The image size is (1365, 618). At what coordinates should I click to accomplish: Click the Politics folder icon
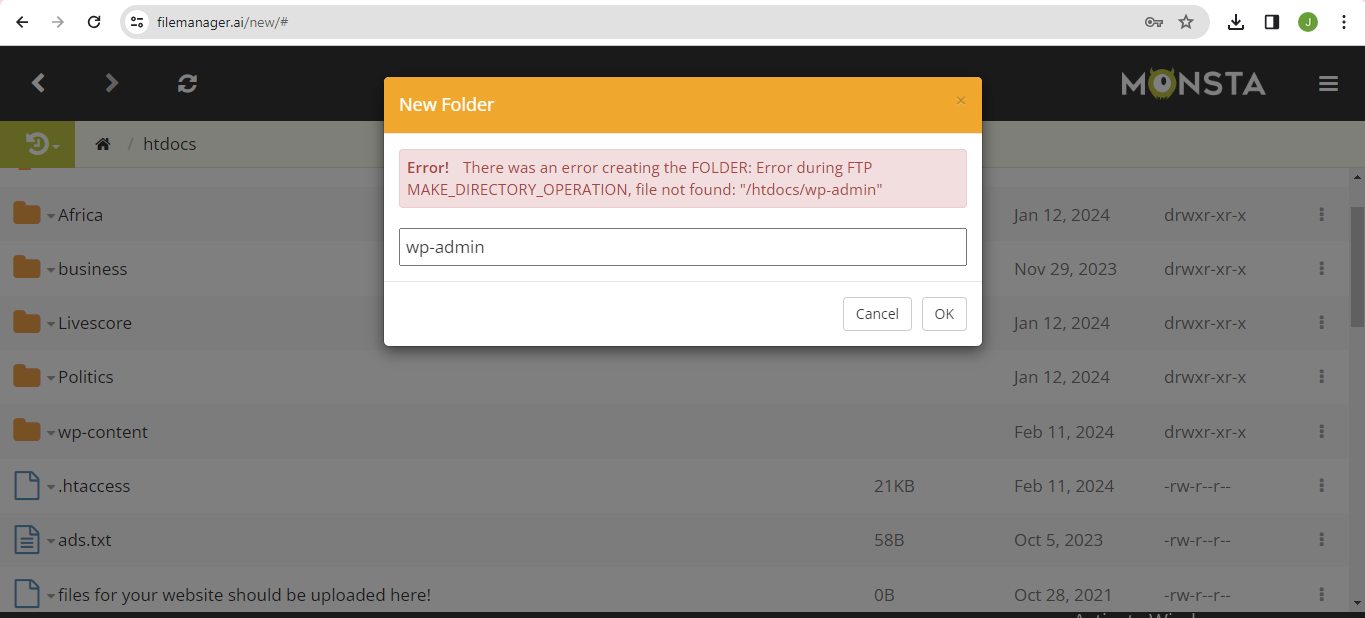tap(26, 376)
